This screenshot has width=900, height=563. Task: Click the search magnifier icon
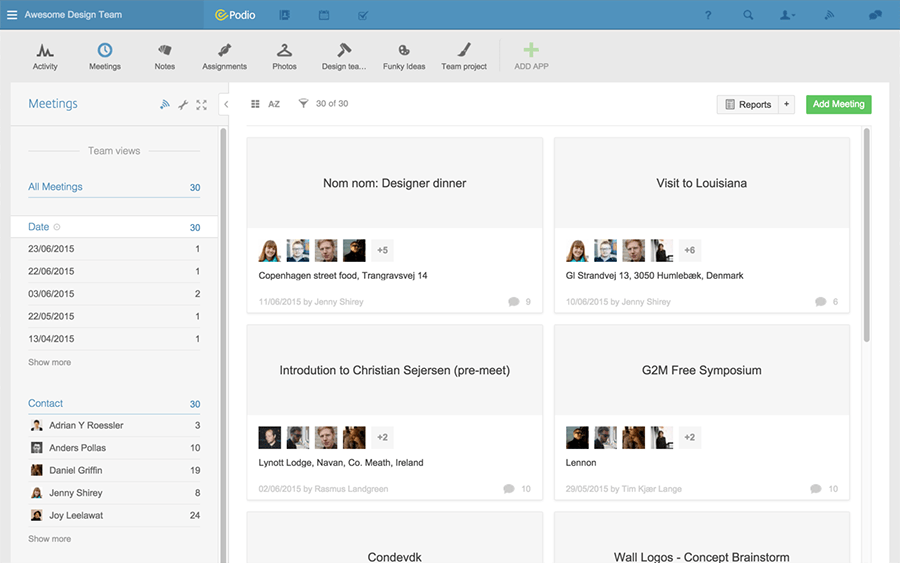coord(748,15)
